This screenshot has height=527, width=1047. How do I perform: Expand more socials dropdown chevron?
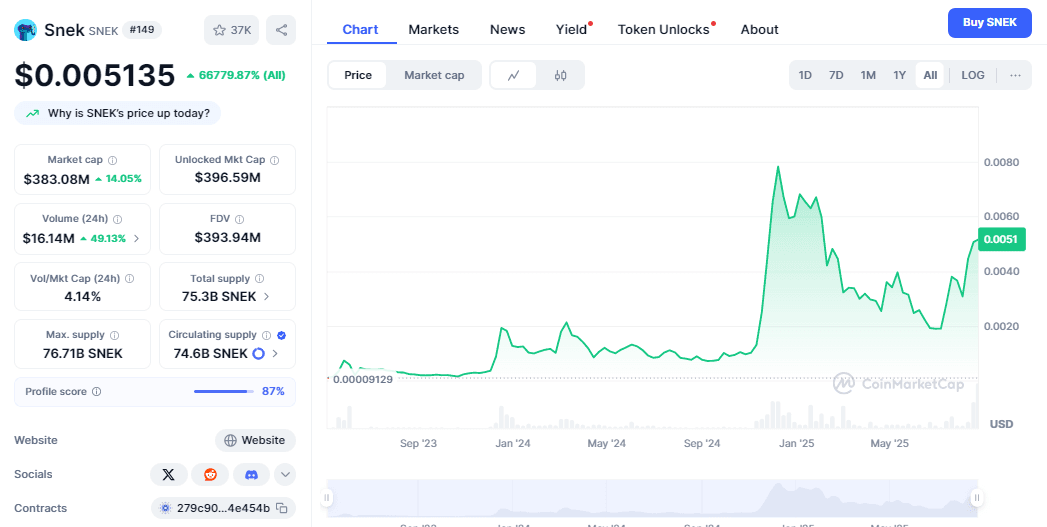click(285, 474)
